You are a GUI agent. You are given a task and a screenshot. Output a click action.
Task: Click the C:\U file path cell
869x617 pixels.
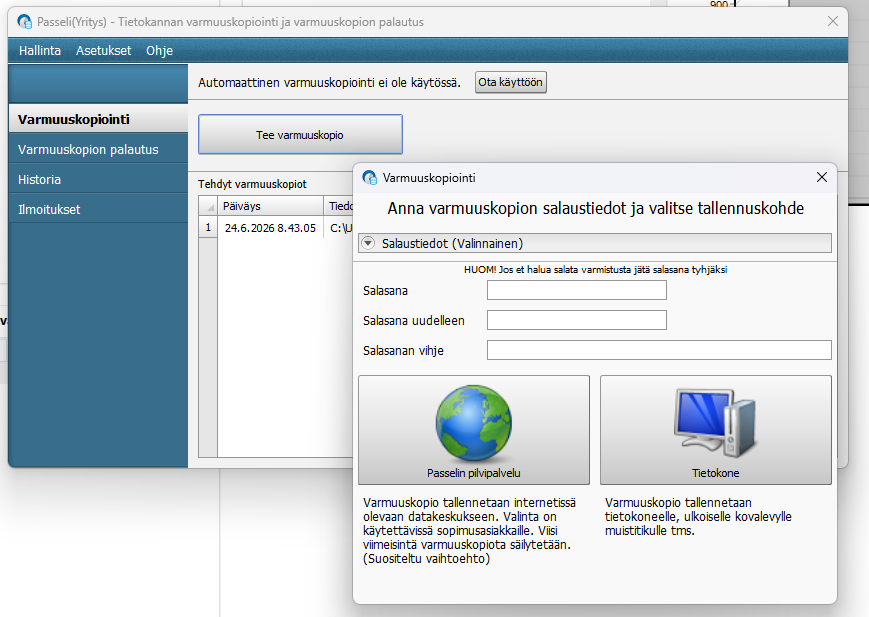pos(339,228)
